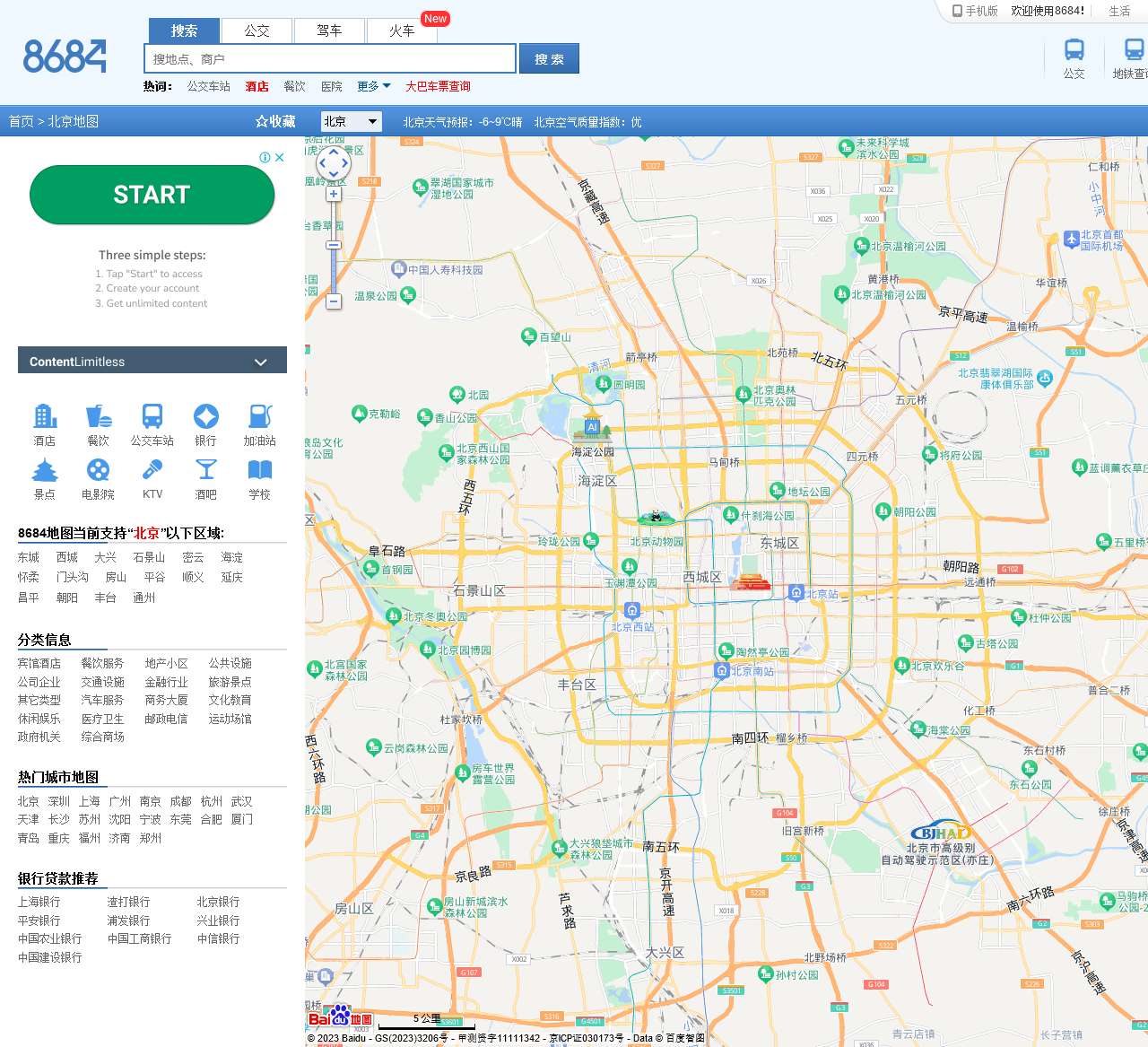Select the 电影院 cinema icon
This screenshot has height=1047, width=1148.
click(x=99, y=470)
